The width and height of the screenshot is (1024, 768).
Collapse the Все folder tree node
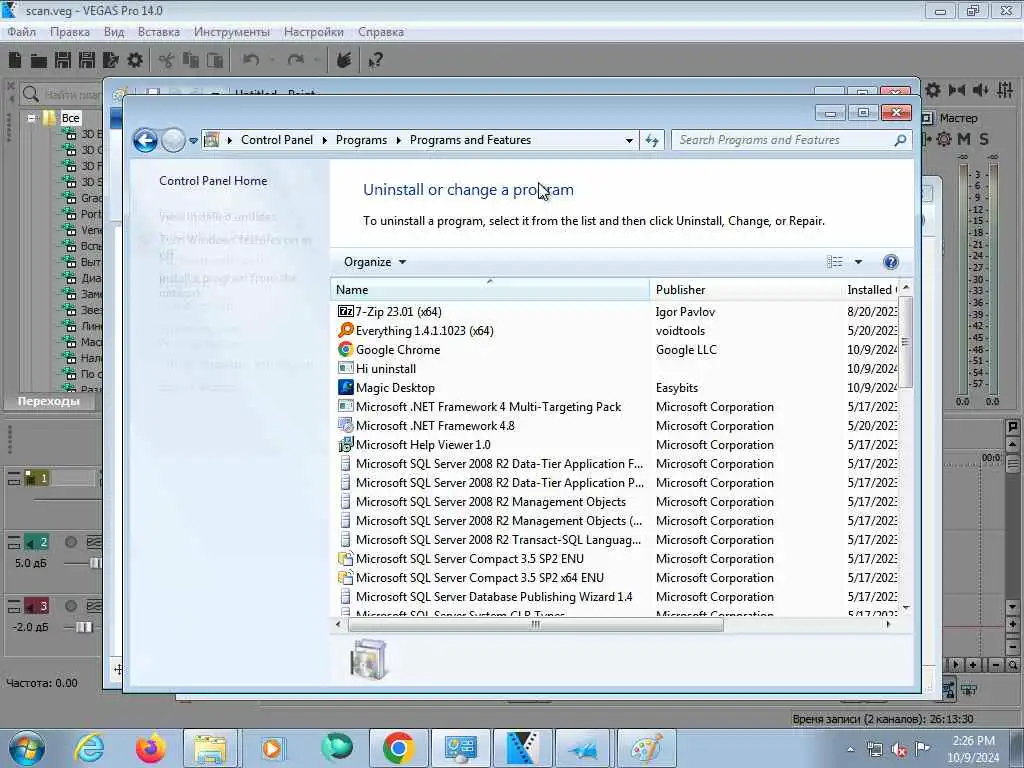point(31,118)
